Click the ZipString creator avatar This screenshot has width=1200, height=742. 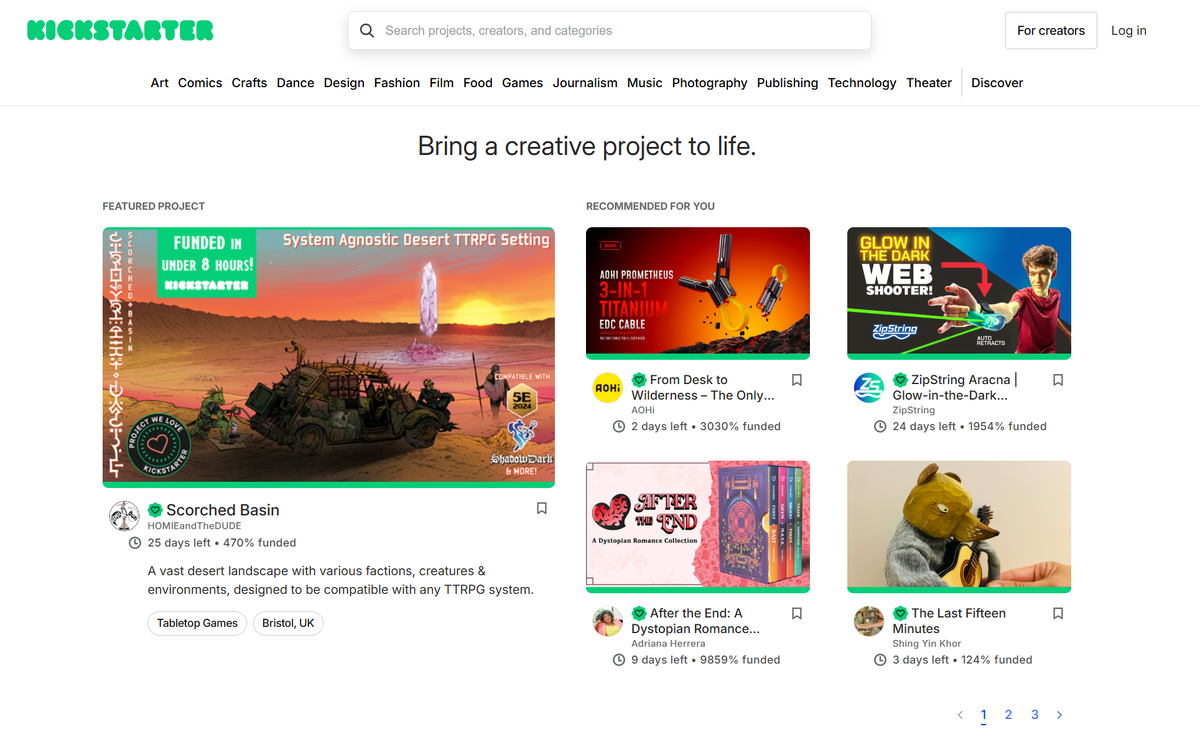pyautogui.click(x=869, y=388)
